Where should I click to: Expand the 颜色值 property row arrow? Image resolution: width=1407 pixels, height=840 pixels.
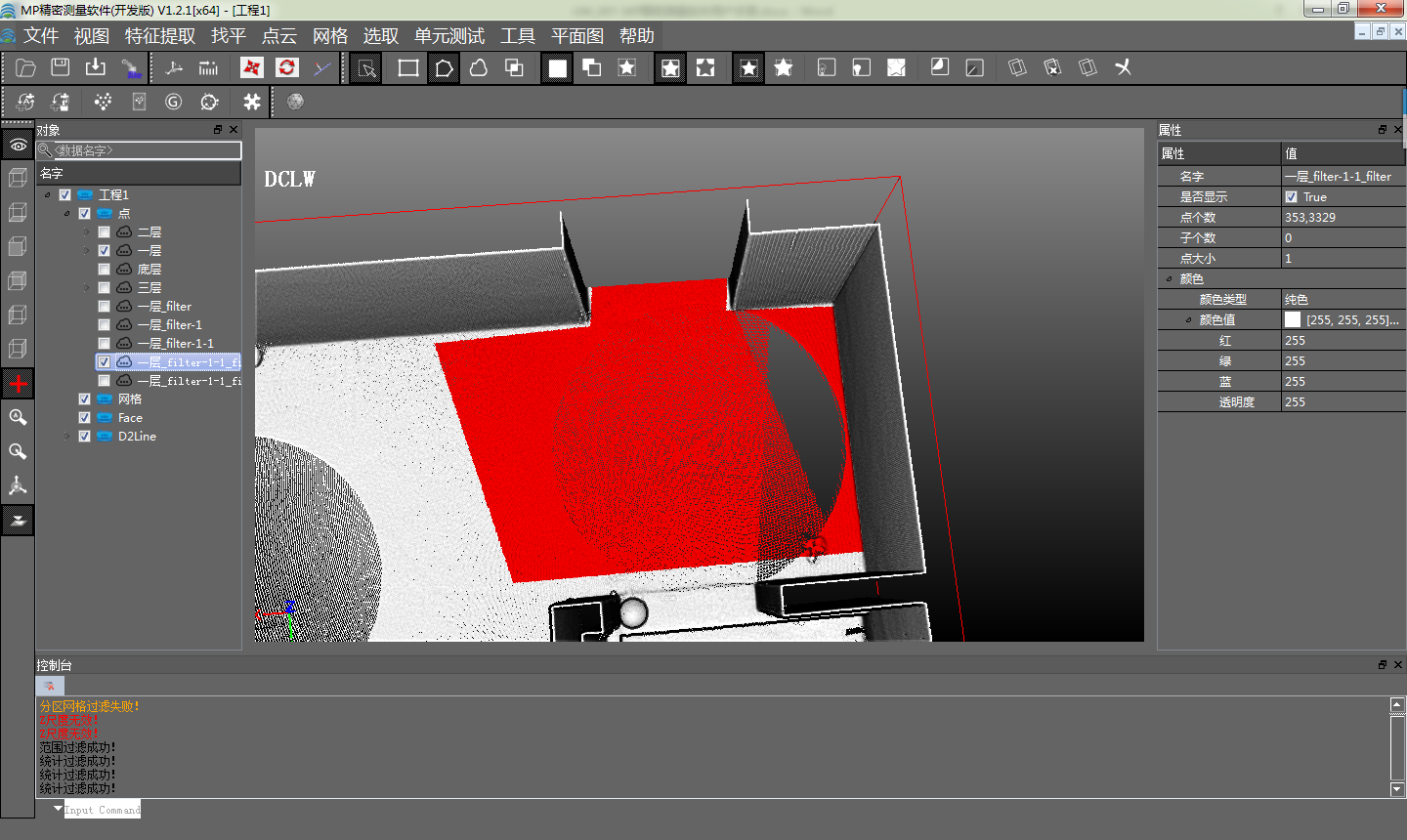point(1188,320)
